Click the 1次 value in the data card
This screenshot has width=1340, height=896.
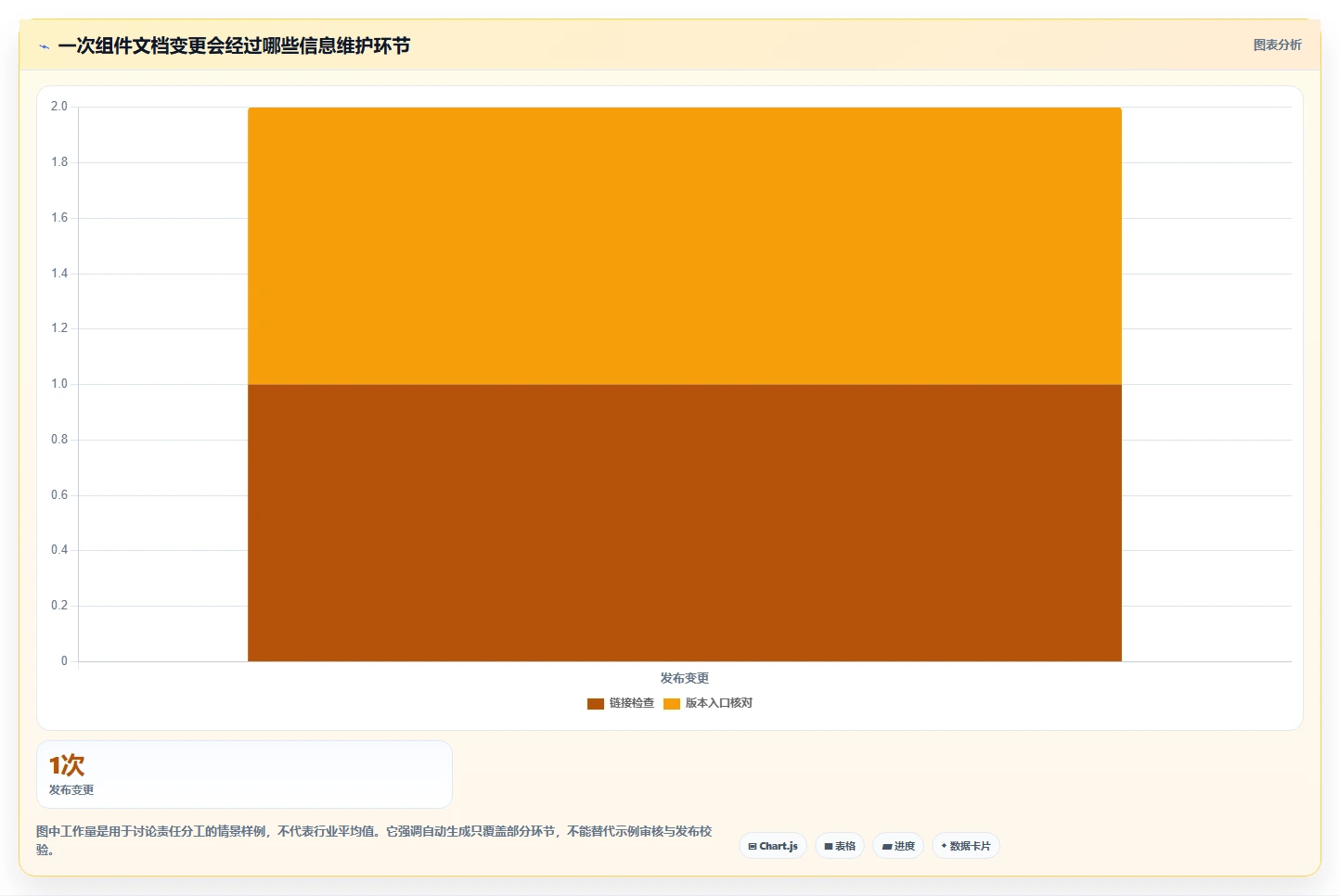pos(67,765)
